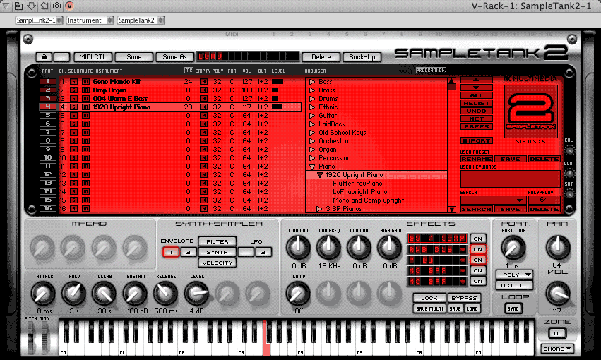
Task: Select part number 4 button
Action: point(48,107)
